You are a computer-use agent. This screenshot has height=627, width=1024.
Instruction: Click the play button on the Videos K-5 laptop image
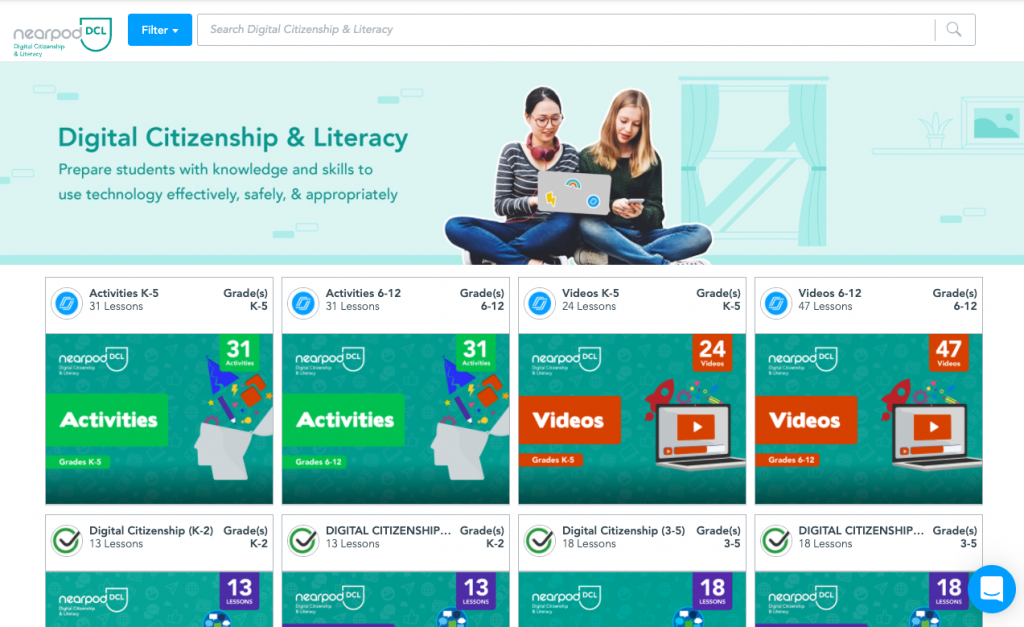696,427
